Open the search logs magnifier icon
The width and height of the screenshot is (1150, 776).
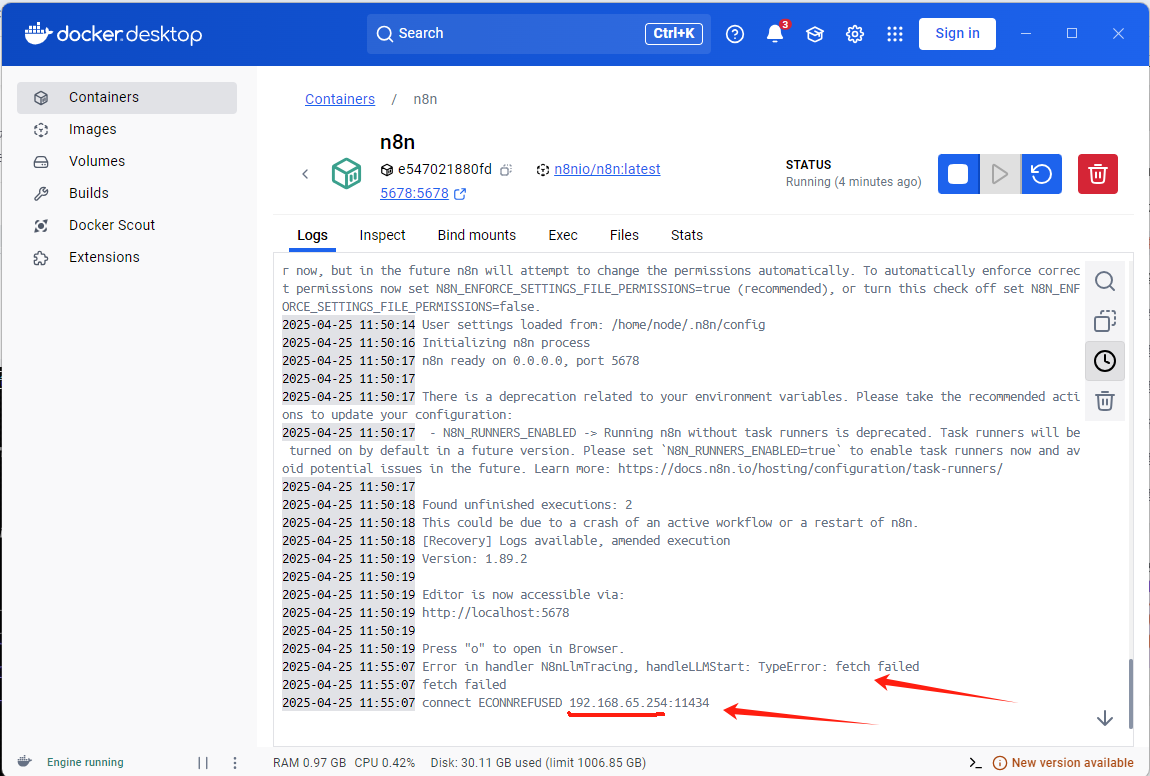pos(1105,281)
